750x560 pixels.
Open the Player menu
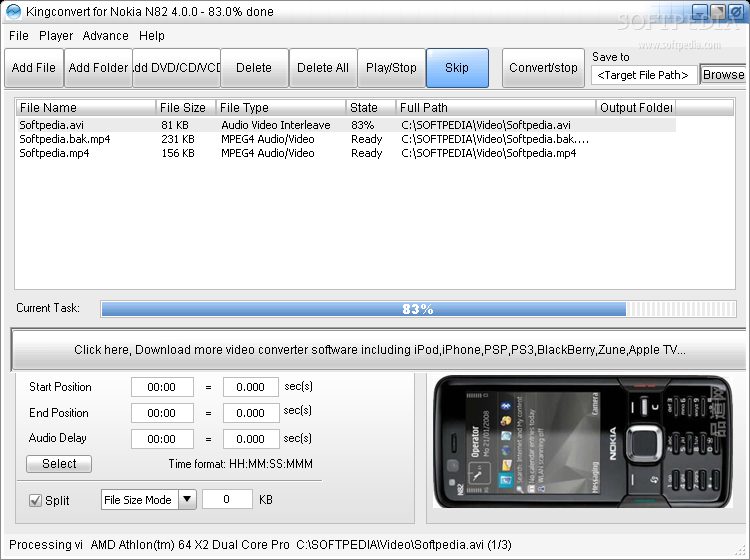click(x=56, y=36)
